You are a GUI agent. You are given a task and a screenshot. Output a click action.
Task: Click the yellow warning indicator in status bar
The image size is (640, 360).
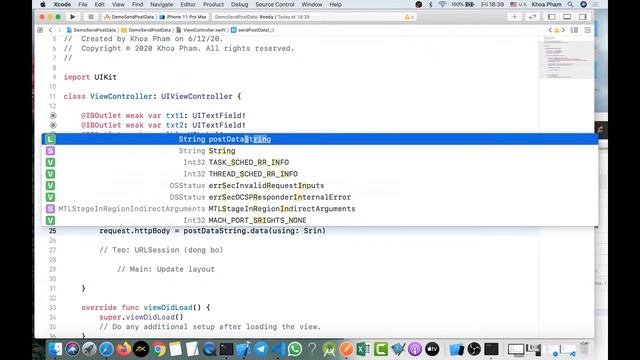pyautogui.click(x=409, y=17)
